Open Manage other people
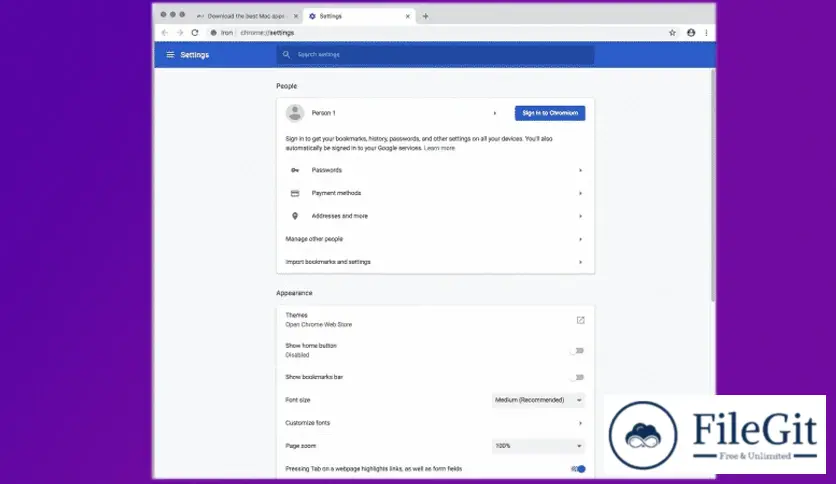 [435, 239]
